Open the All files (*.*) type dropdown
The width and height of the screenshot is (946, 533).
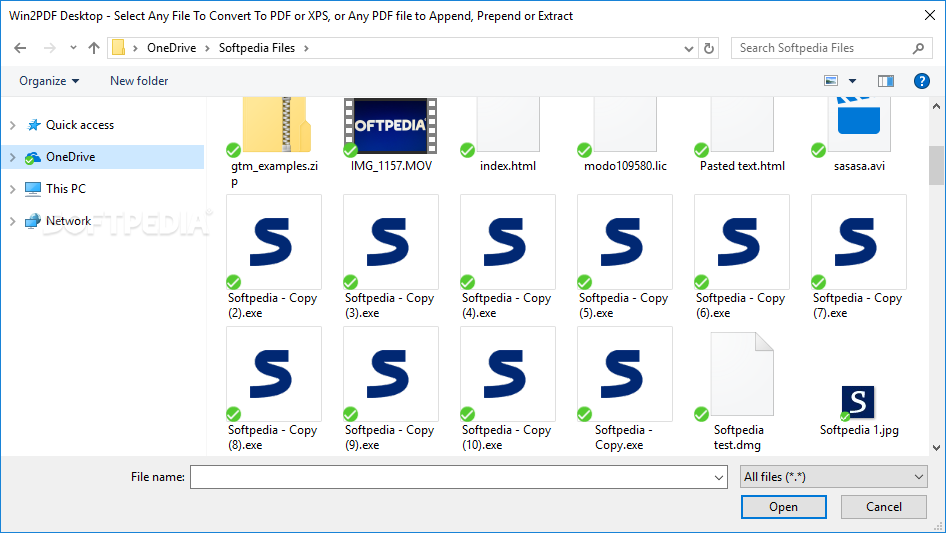(834, 477)
